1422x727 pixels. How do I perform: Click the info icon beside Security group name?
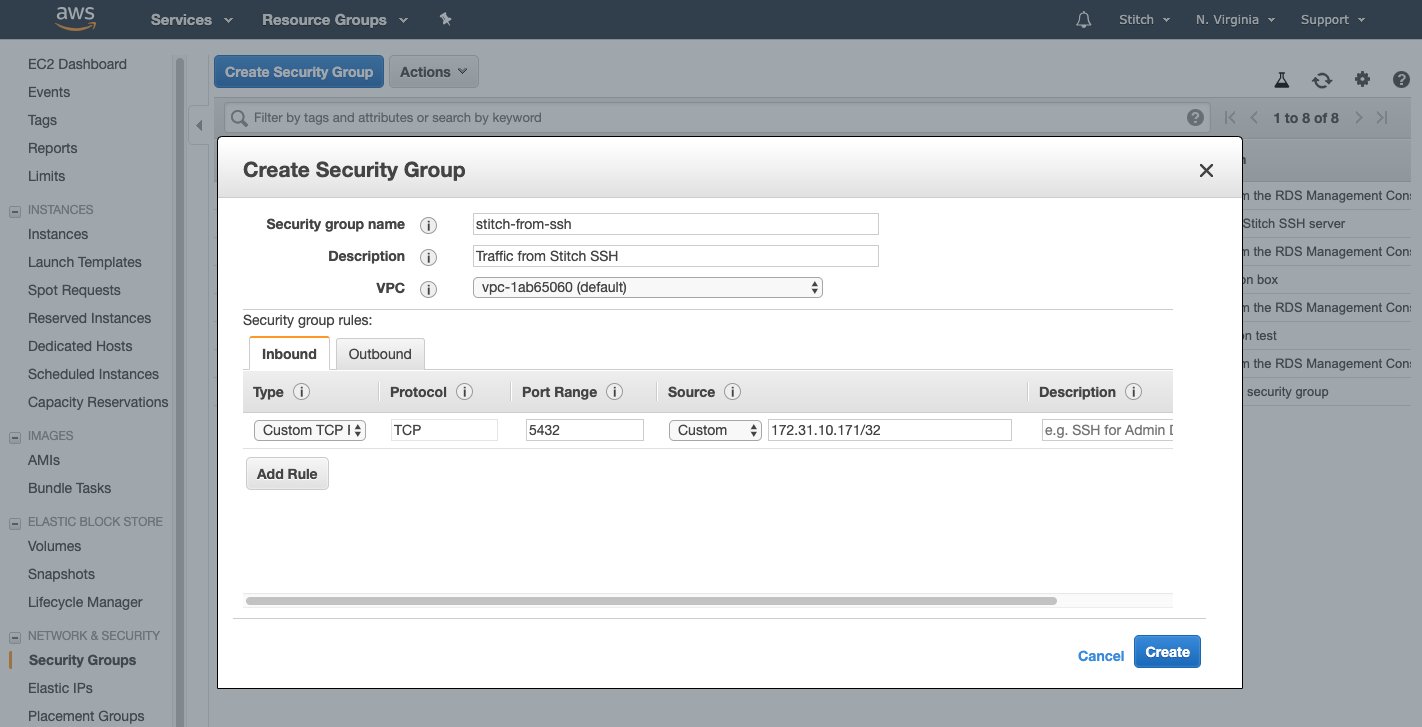coord(428,224)
